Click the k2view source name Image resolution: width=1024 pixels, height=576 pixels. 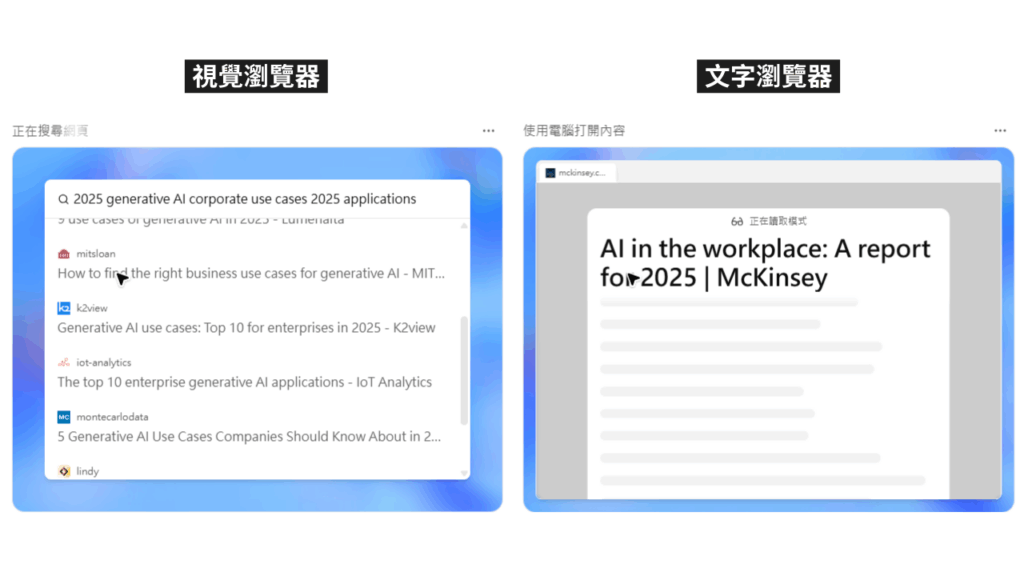92,308
